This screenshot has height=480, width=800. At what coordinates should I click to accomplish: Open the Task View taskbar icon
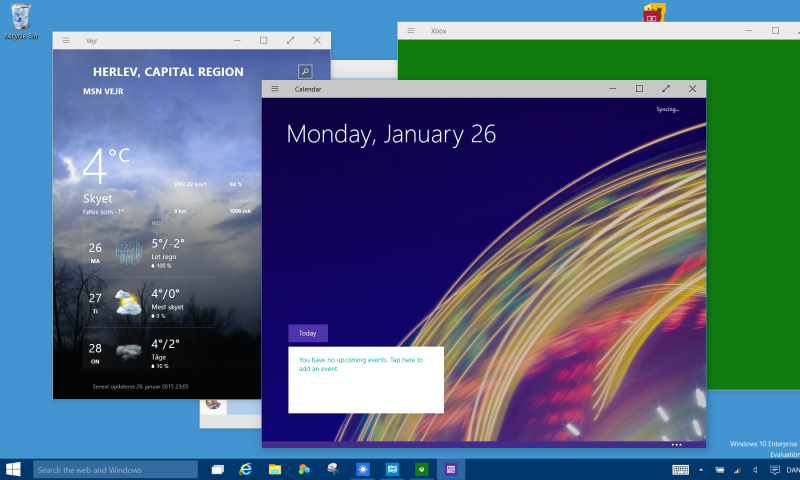click(x=218, y=469)
